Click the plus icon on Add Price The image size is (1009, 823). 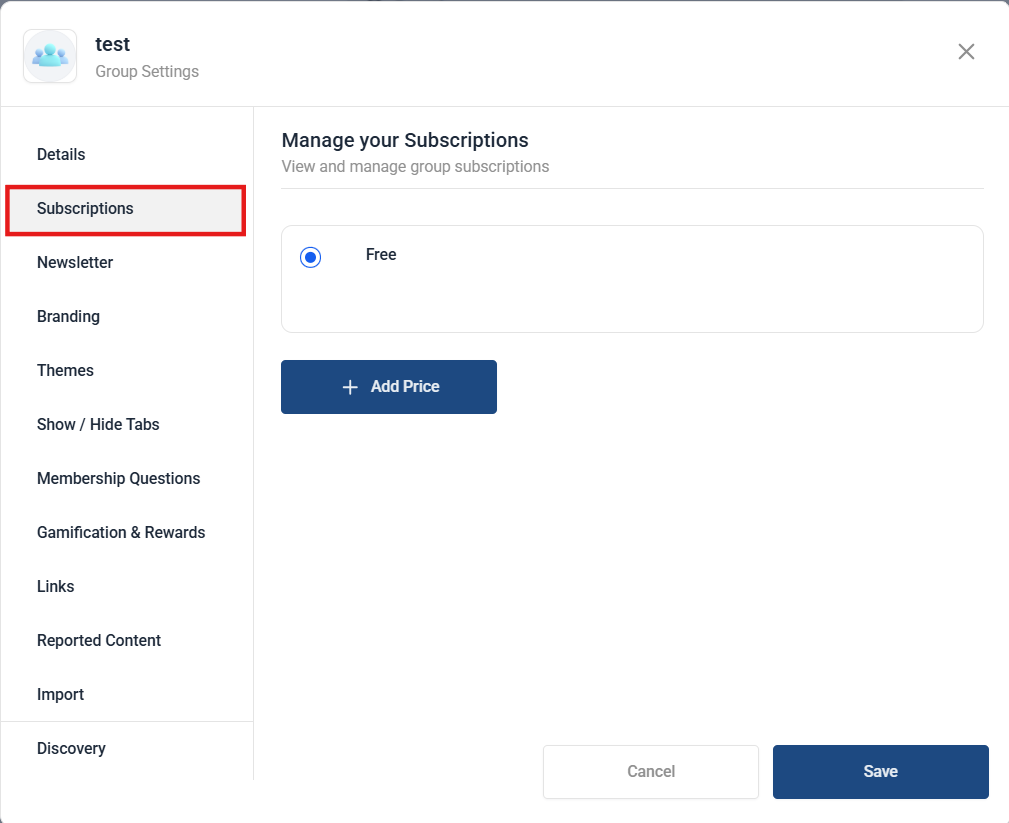350,387
